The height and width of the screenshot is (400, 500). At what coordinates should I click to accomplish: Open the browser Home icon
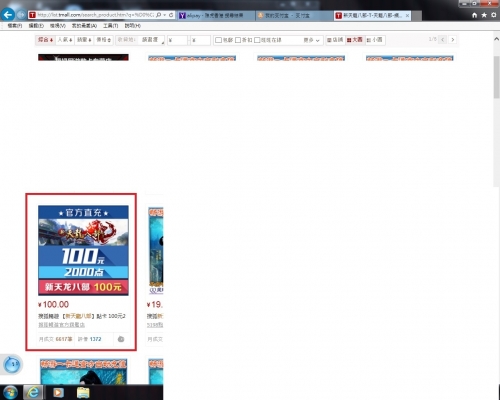[474, 15]
